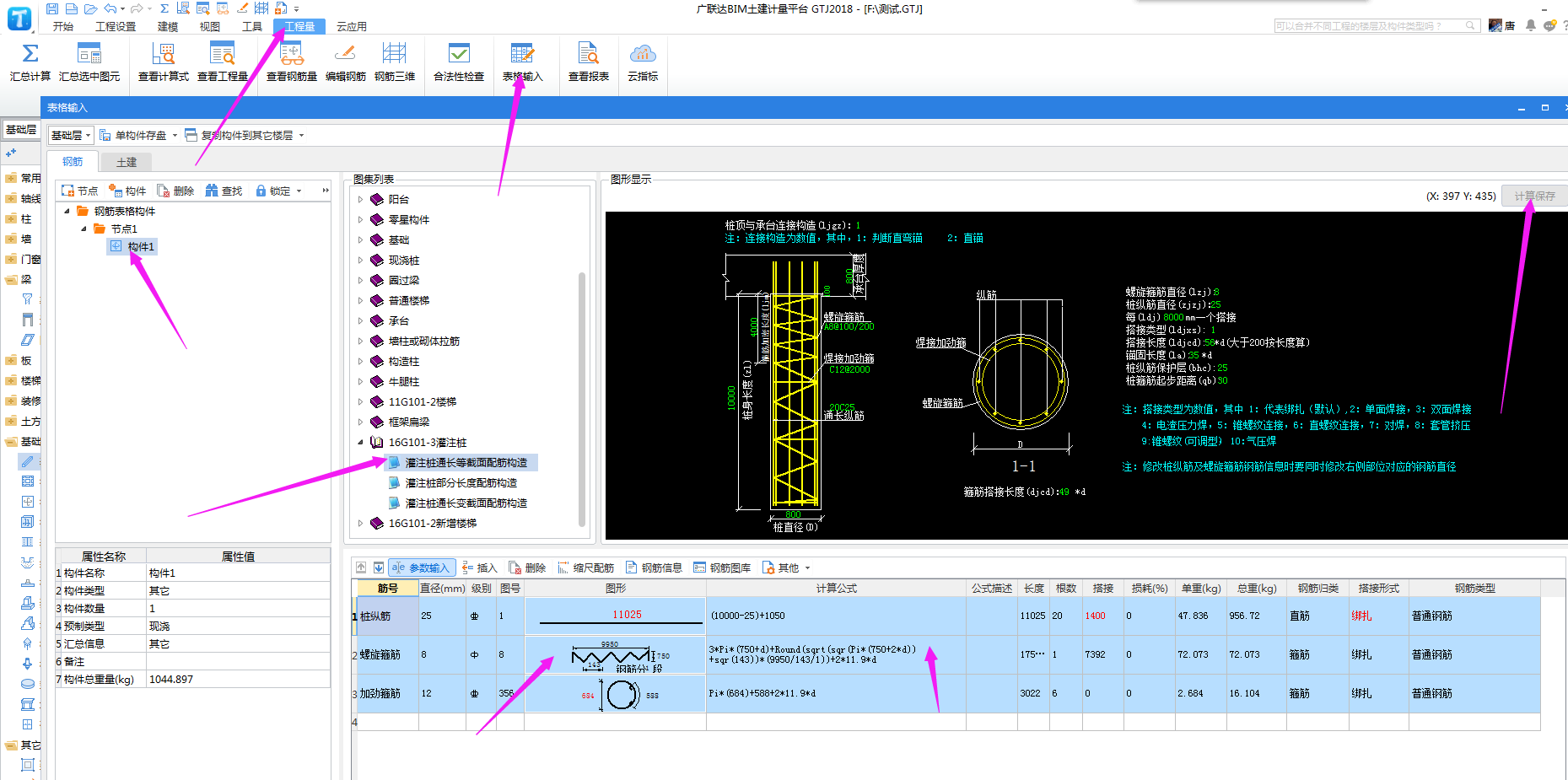Image resolution: width=1568 pixels, height=780 pixels.
Task: Click the notification bell icon
Action: 1531,26
